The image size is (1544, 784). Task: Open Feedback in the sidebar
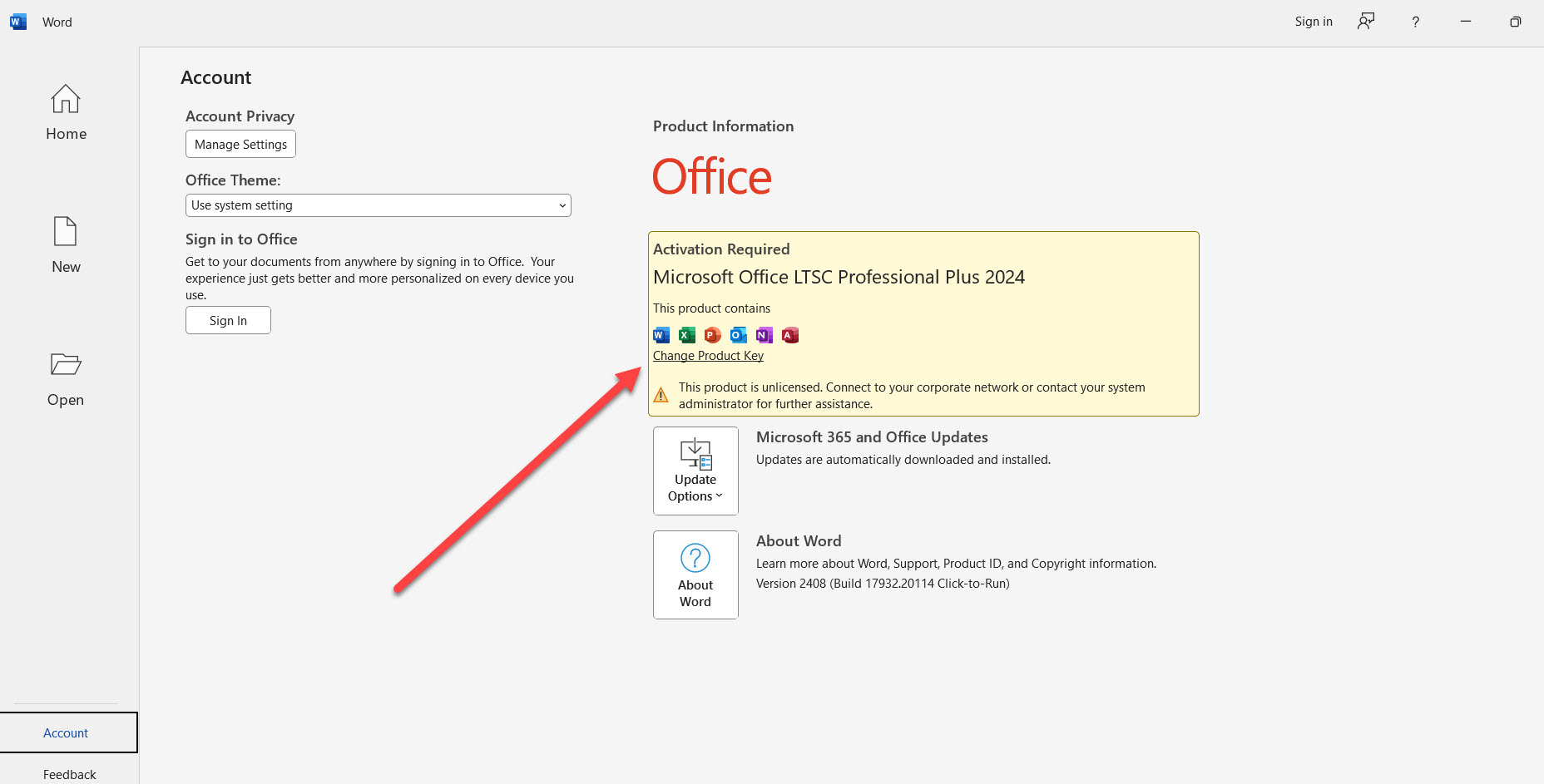pyautogui.click(x=69, y=774)
